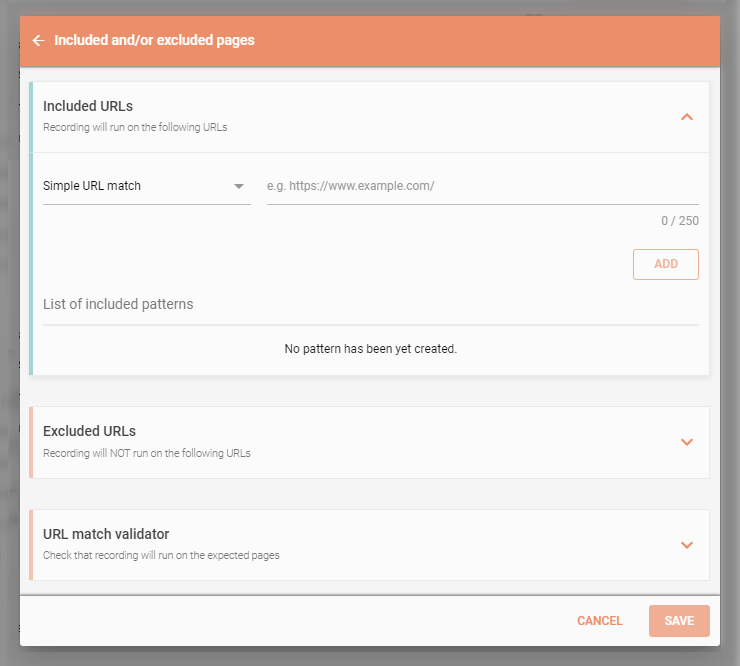
Task: Expand the URL match validator section
Action: (x=687, y=545)
